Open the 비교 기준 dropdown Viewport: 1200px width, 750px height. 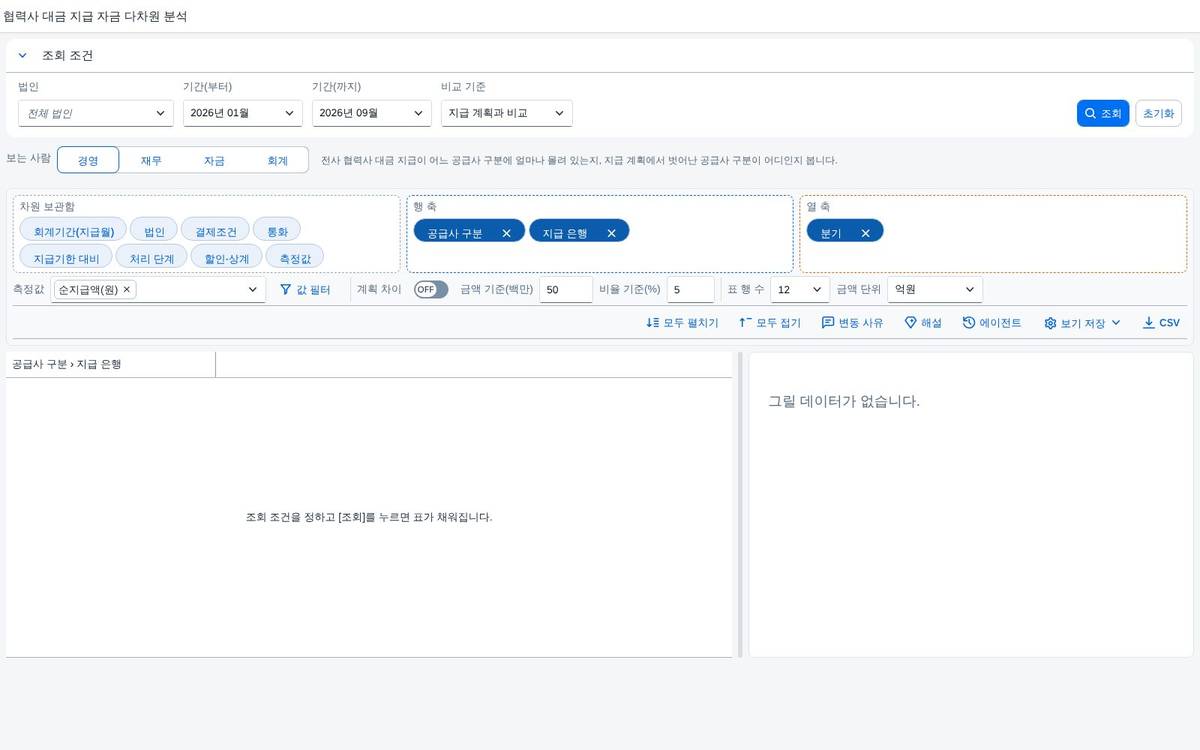coord(507,113)
